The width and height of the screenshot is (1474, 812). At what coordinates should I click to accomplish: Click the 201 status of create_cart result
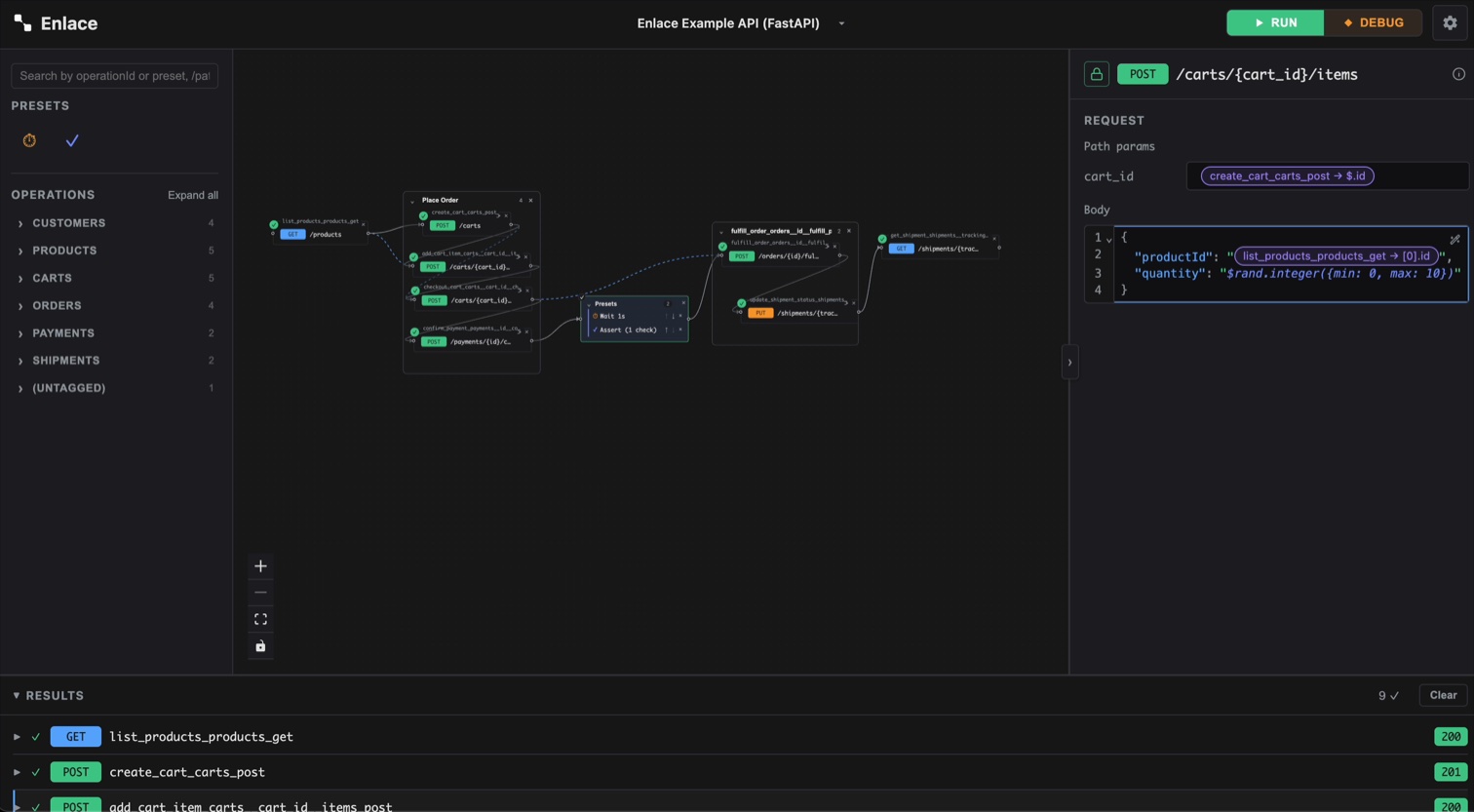click(1451, 771)
